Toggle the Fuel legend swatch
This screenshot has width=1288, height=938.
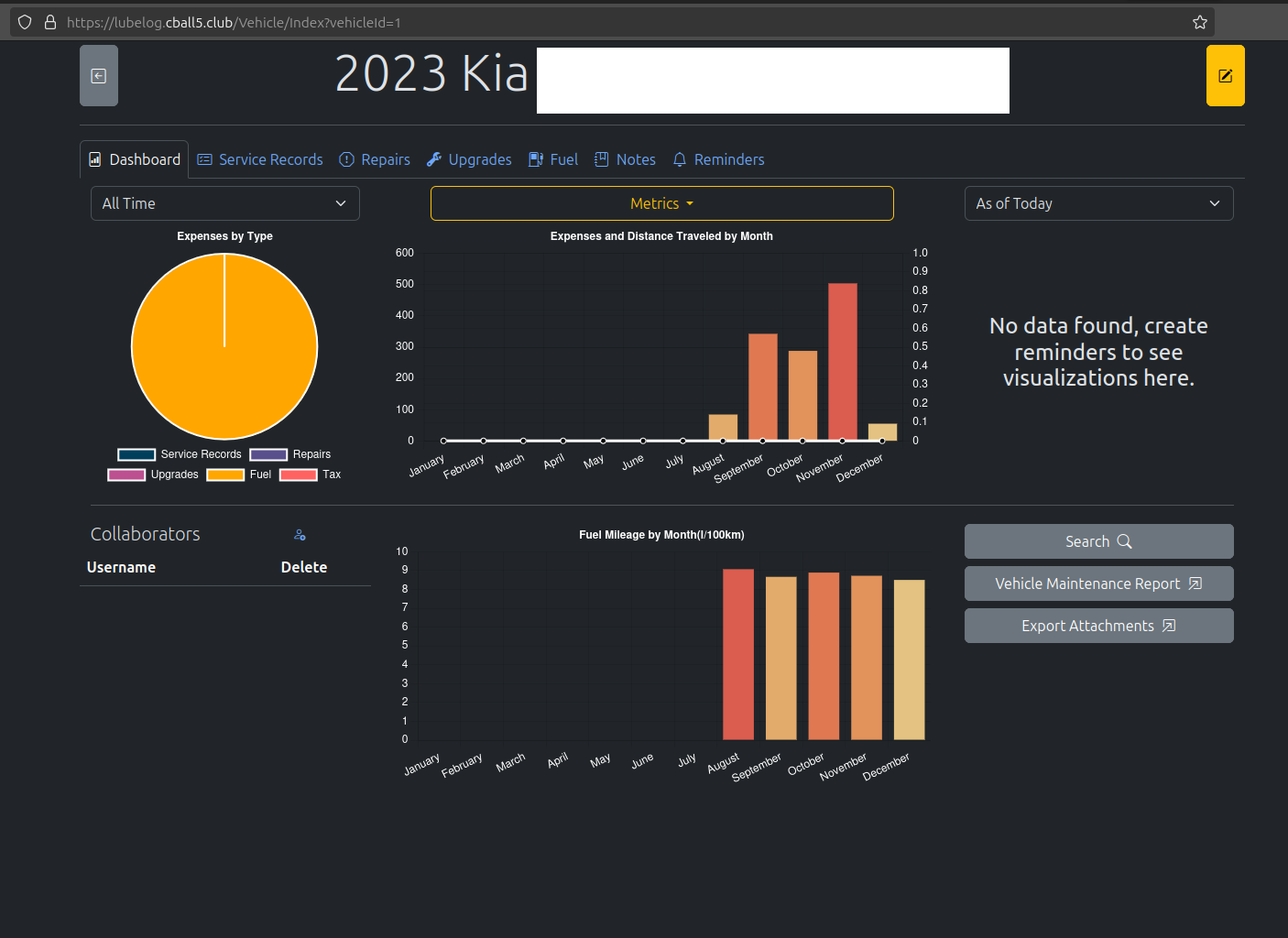[x=225, y=474]
